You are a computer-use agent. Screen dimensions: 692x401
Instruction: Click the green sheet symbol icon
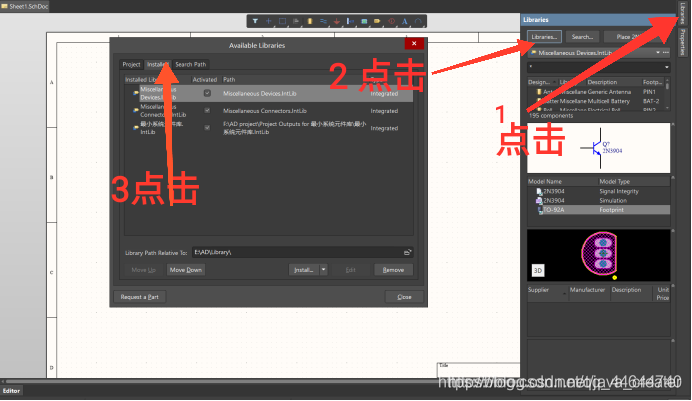point(364,21)
